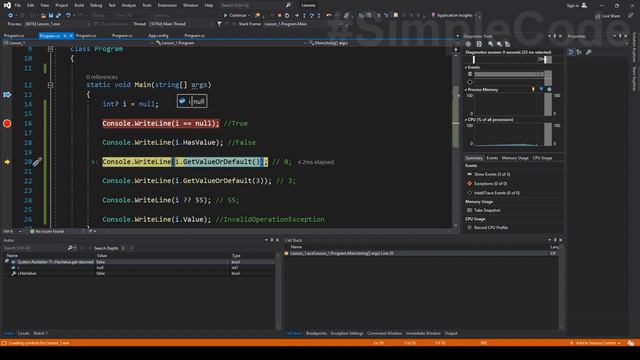Open the Main(string[] args) member dropdown
This screenshot has height=360, width=640.
(384, 43)
